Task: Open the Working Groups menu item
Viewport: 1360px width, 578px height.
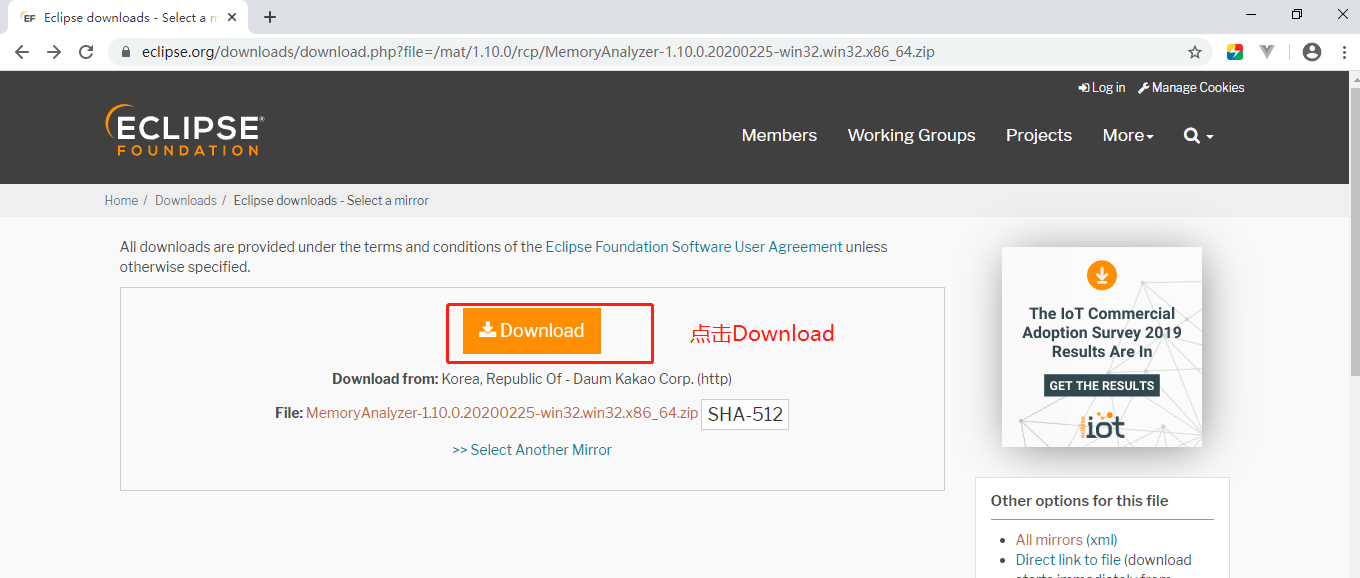Action: click(x=911, y=135)
